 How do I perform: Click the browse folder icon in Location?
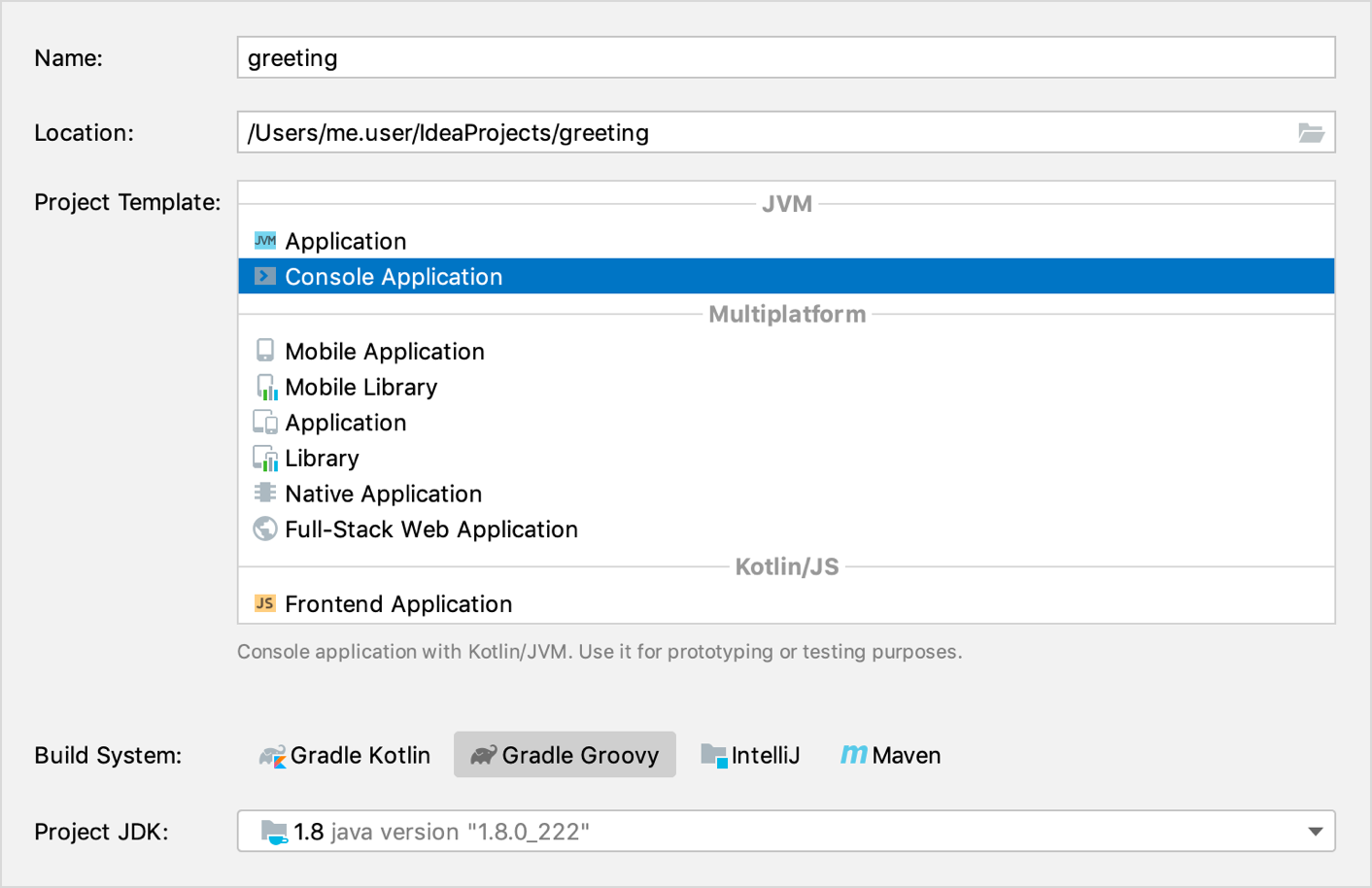pyautogui.click(x=1311, y=132)
